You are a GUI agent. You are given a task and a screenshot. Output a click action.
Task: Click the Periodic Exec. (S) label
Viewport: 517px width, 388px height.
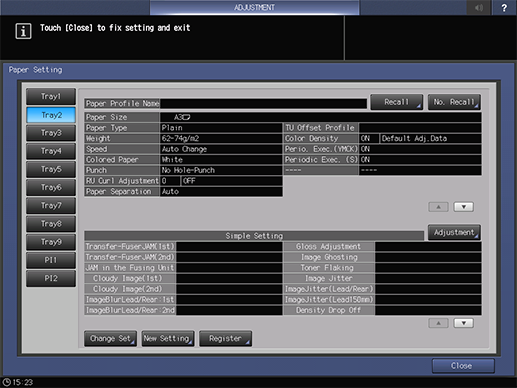(x=321, y=160)
